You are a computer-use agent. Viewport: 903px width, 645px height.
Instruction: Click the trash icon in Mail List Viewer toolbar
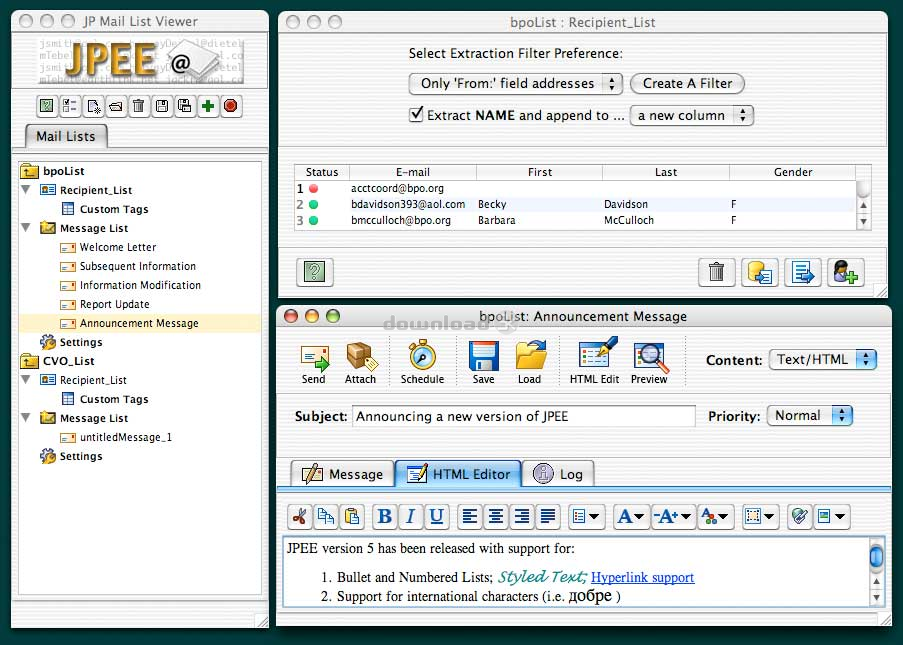pyautogui.click(x=139, y=106)
